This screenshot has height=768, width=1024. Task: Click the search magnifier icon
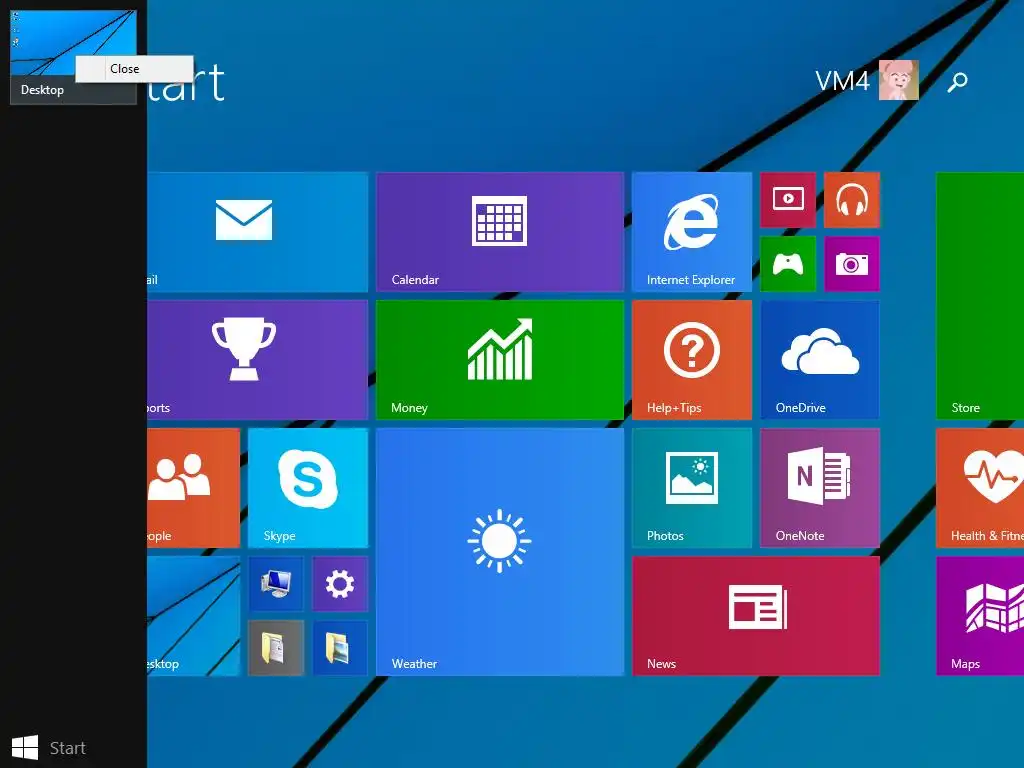[x=957, y=82]
